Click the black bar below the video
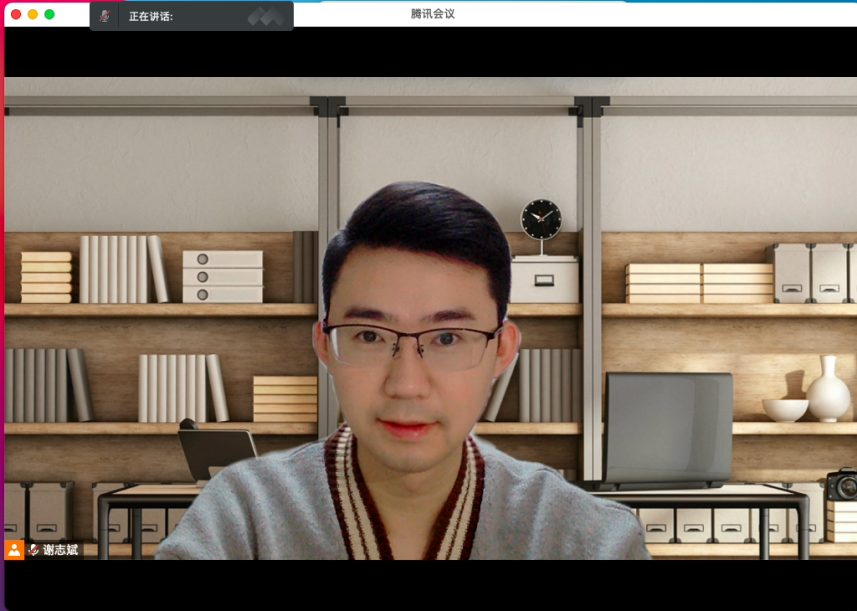The height and width of the screenshot is (611, 857). pos(430,585)
